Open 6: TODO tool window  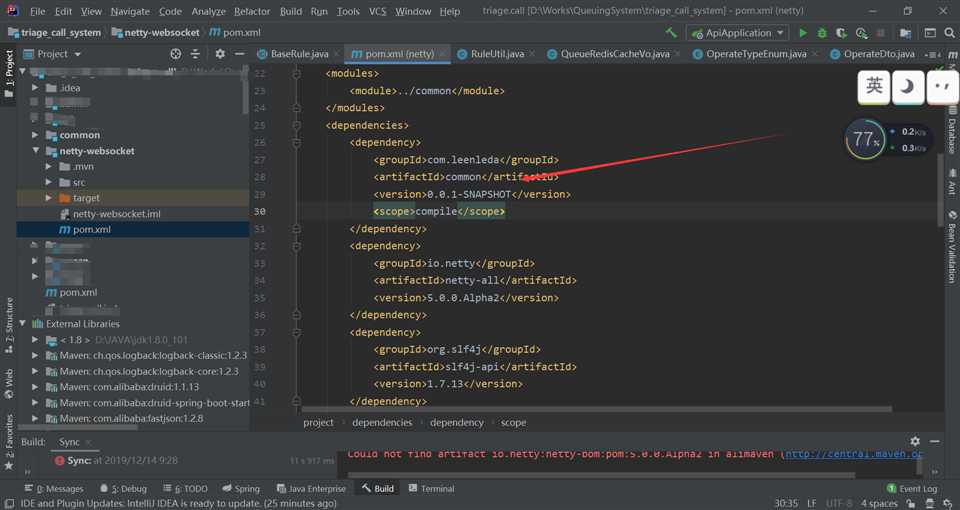coord(186,489)
